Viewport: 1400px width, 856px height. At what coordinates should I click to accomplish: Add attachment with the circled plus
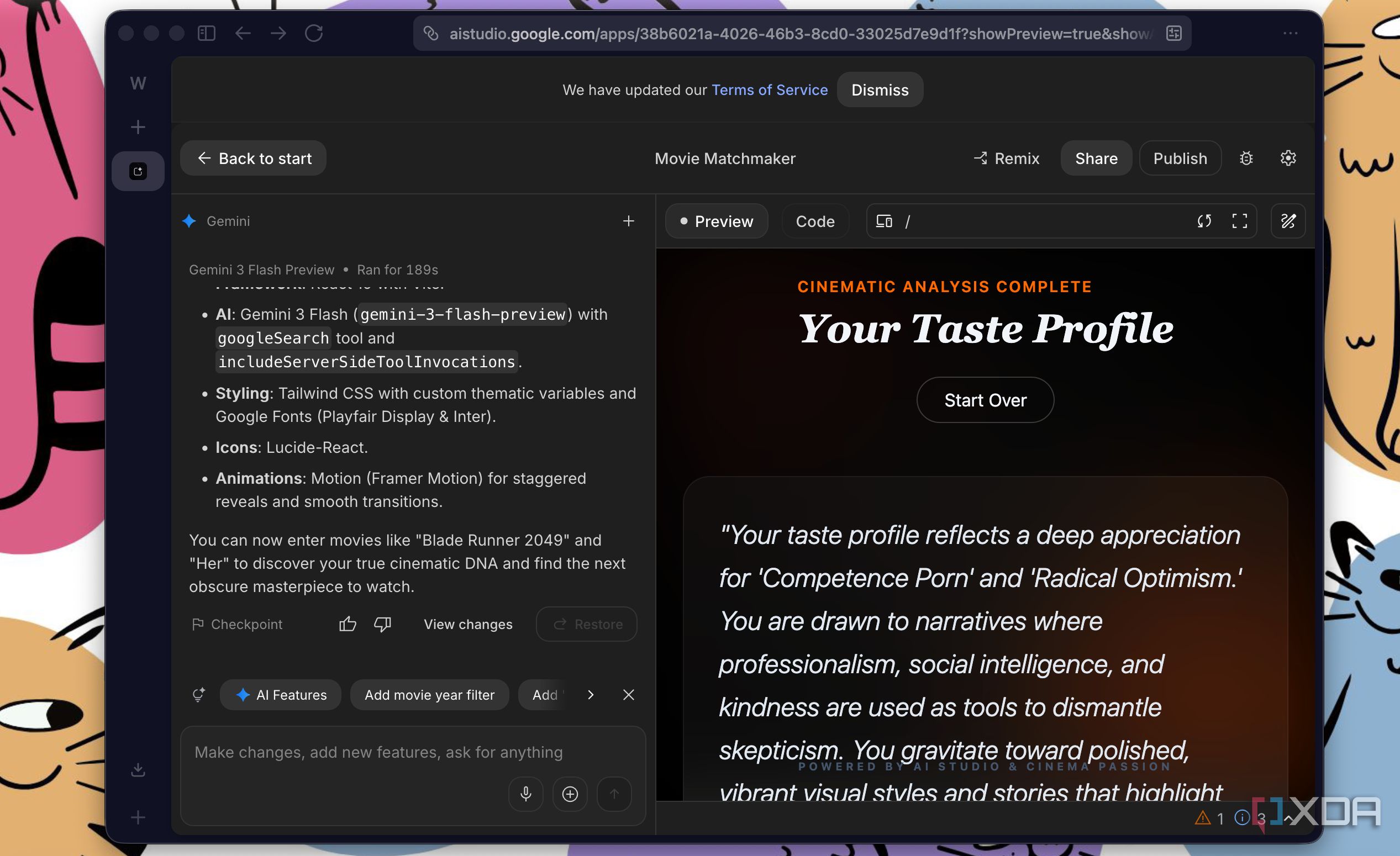[x=570, y=794]
